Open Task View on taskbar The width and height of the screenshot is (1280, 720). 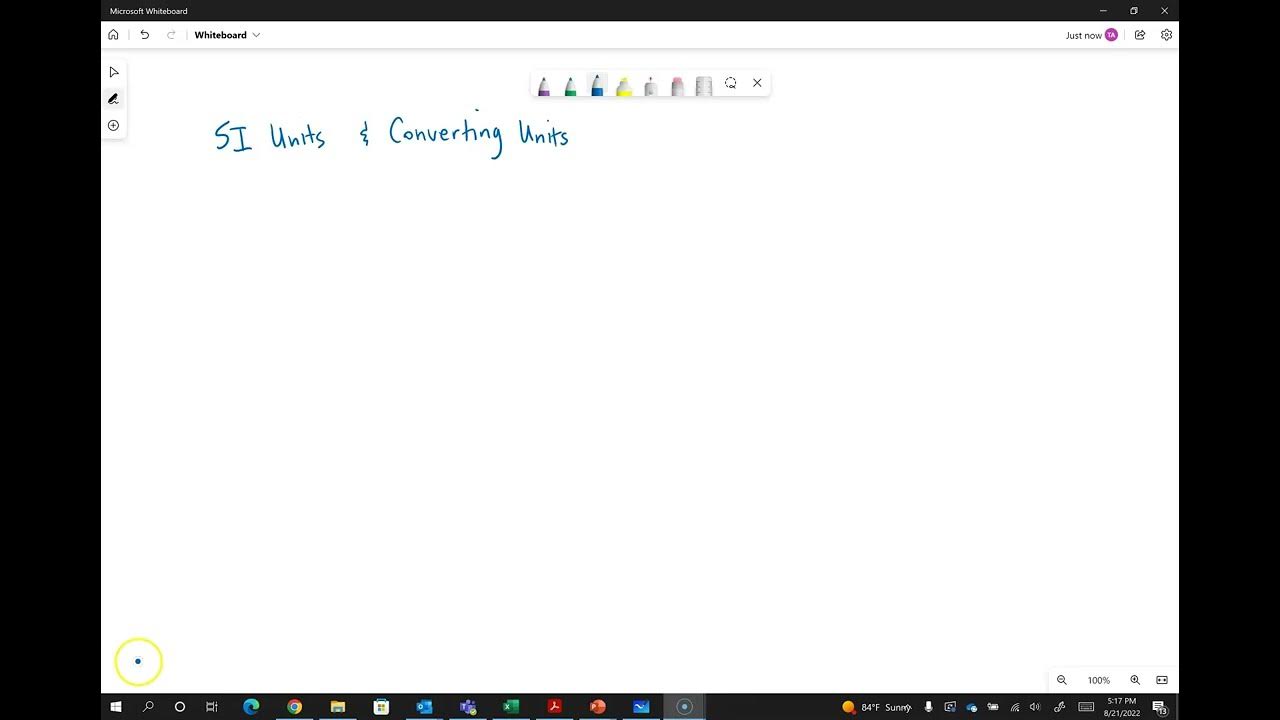(x=212, y=707)
